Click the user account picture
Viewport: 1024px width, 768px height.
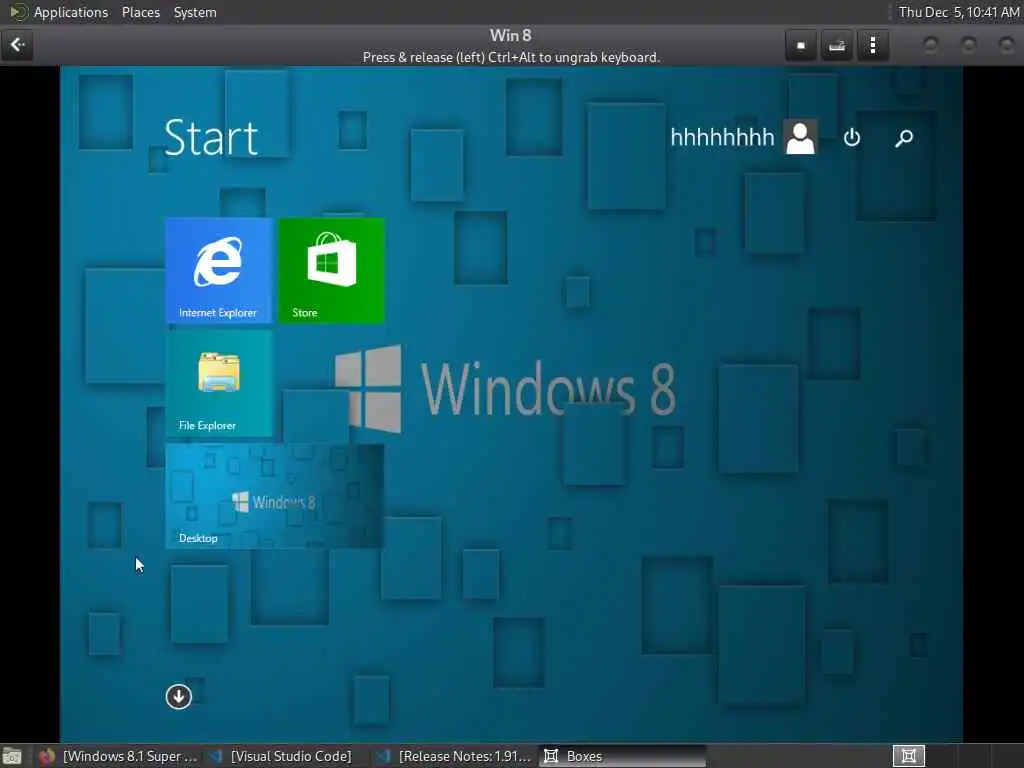(x=801, y=137)
